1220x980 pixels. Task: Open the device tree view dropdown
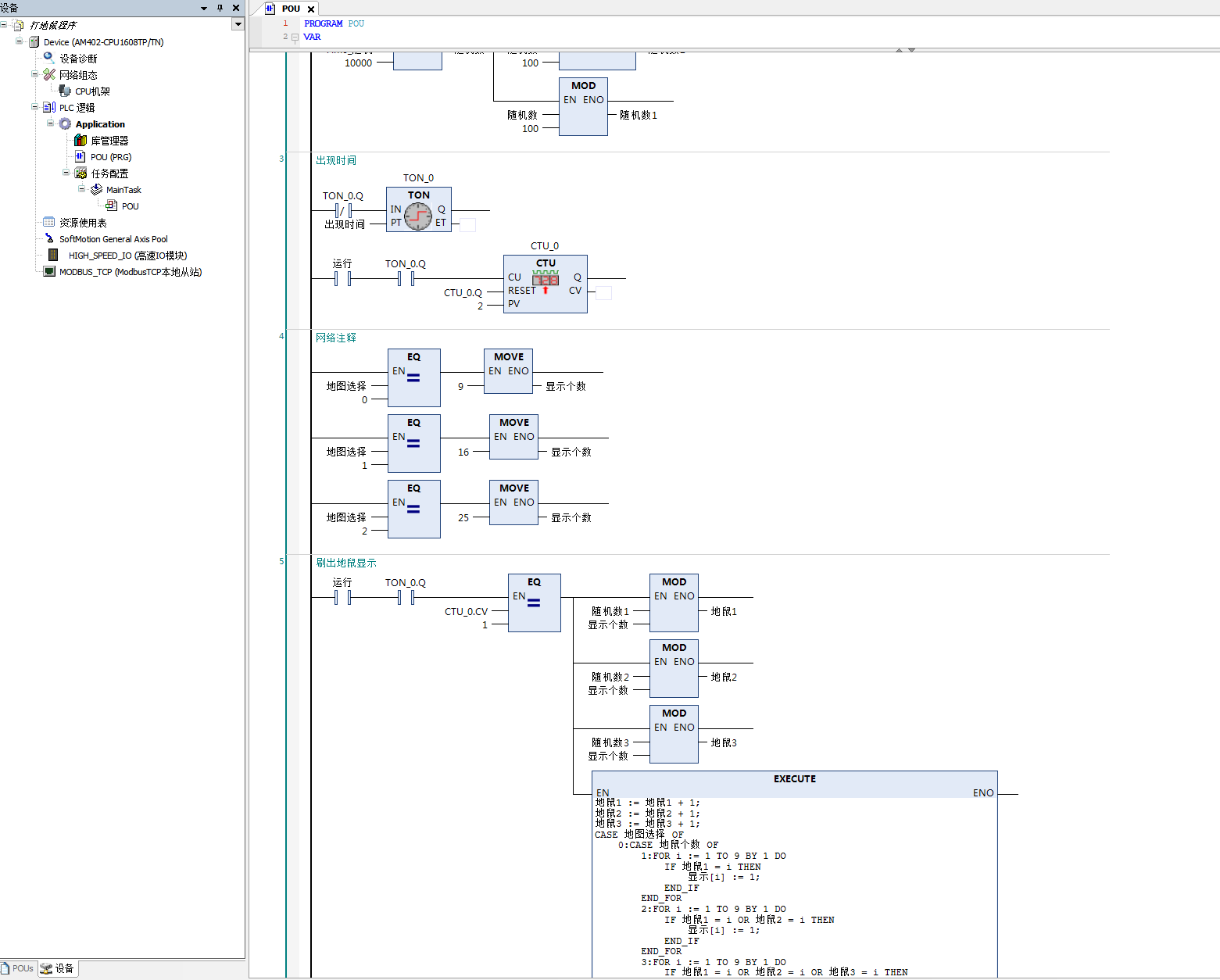pos(238,25)
